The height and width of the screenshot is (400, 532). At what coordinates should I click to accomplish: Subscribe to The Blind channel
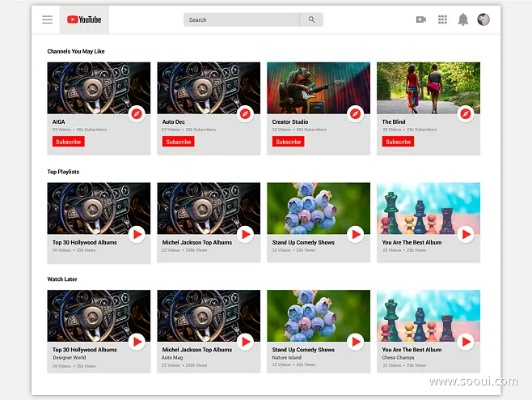pyautogui.click(x=398, y=141)
